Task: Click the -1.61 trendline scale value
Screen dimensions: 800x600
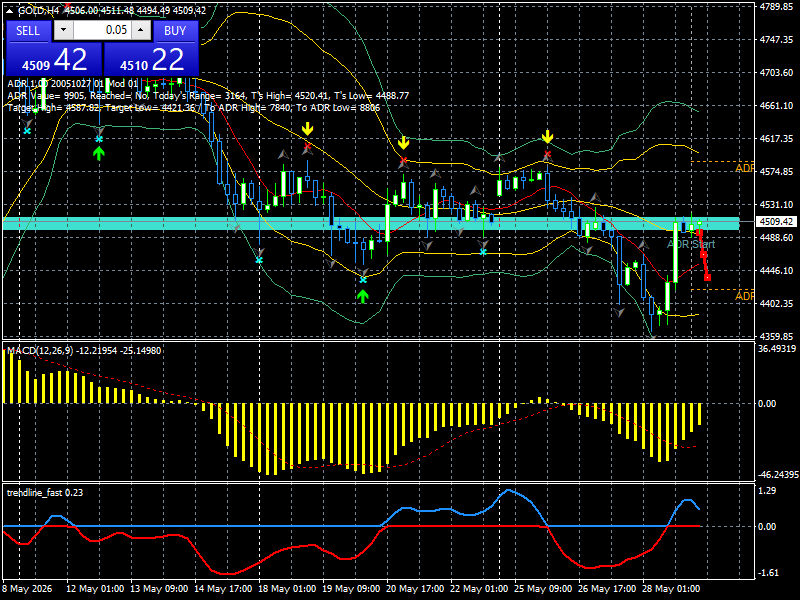Action: coord(767,572)
